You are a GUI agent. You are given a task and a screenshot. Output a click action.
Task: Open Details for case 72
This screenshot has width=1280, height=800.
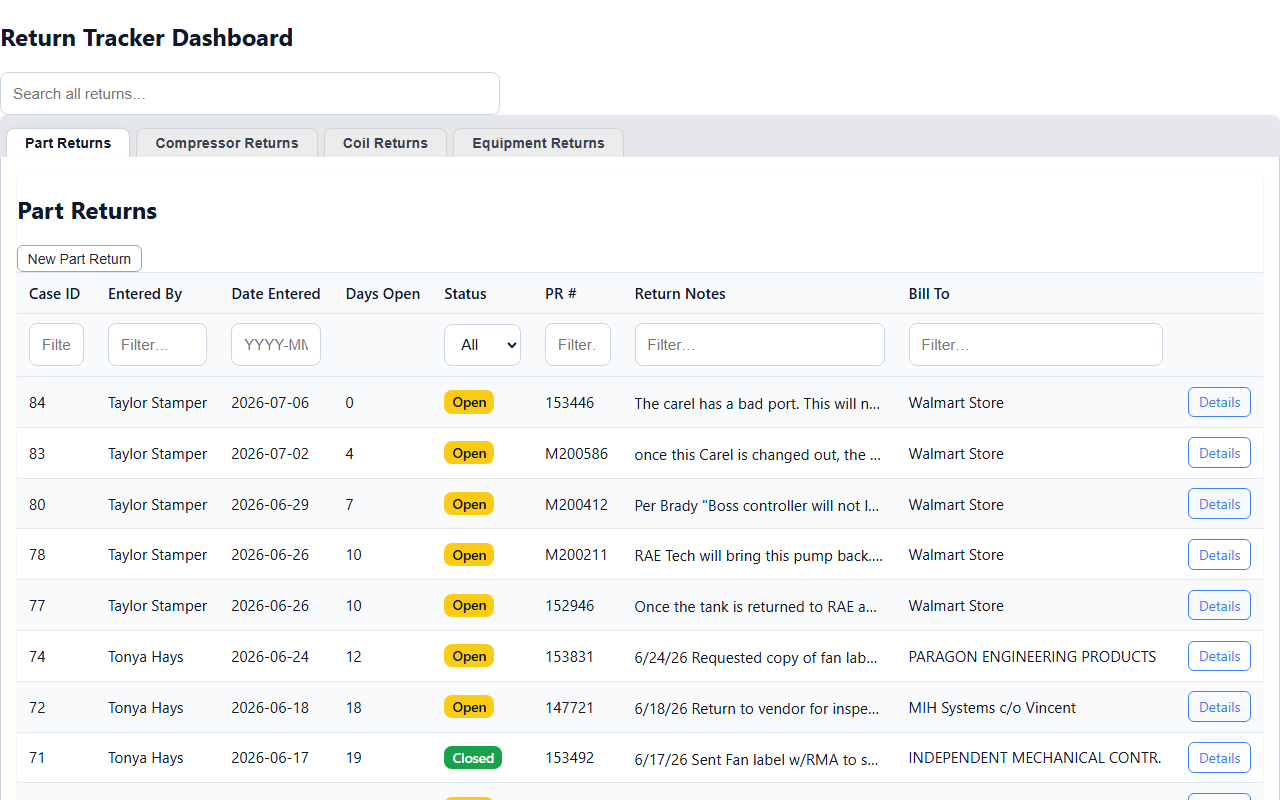pos(1219,707)
